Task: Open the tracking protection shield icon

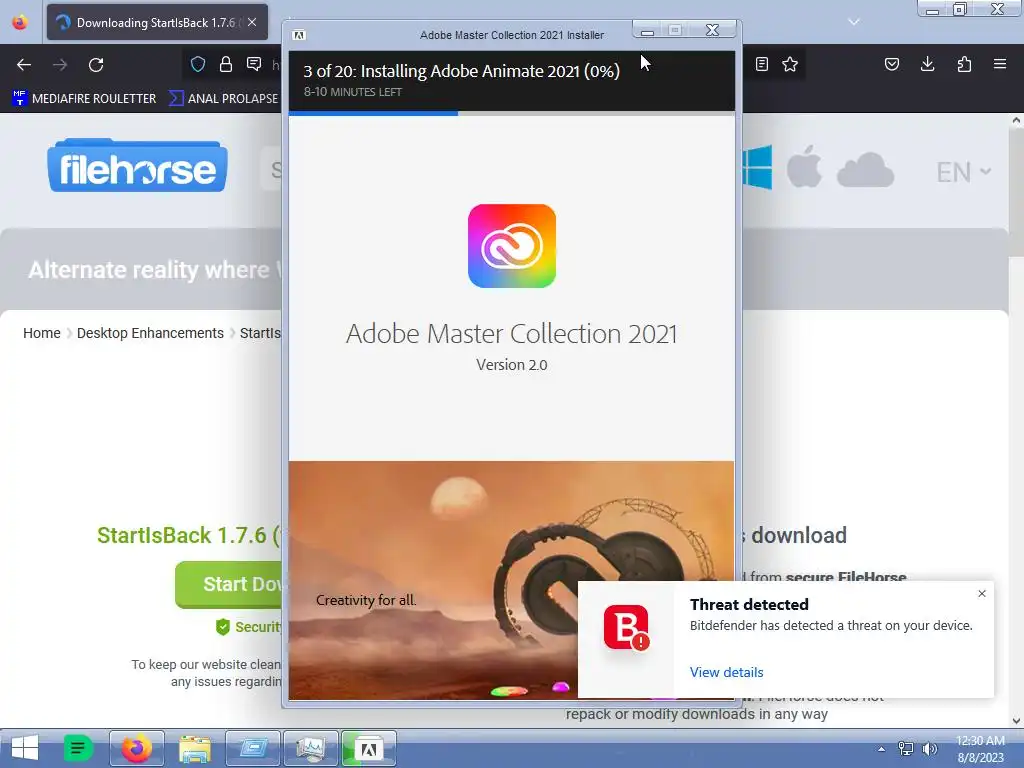Action: tap(198, 64)
